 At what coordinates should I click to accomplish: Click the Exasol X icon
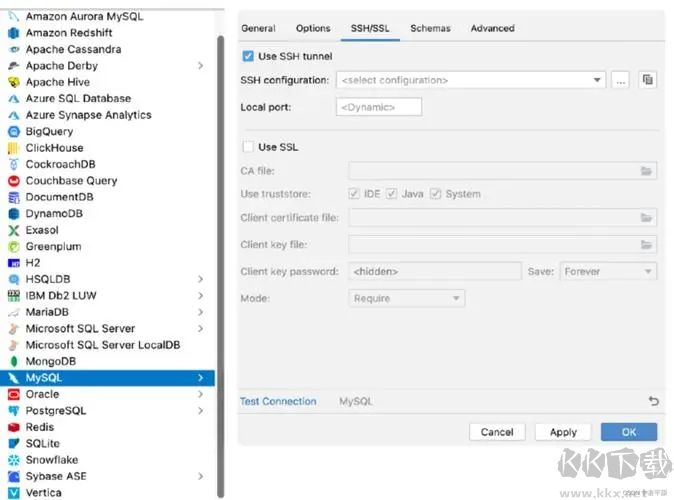click(x=14, y=230)
